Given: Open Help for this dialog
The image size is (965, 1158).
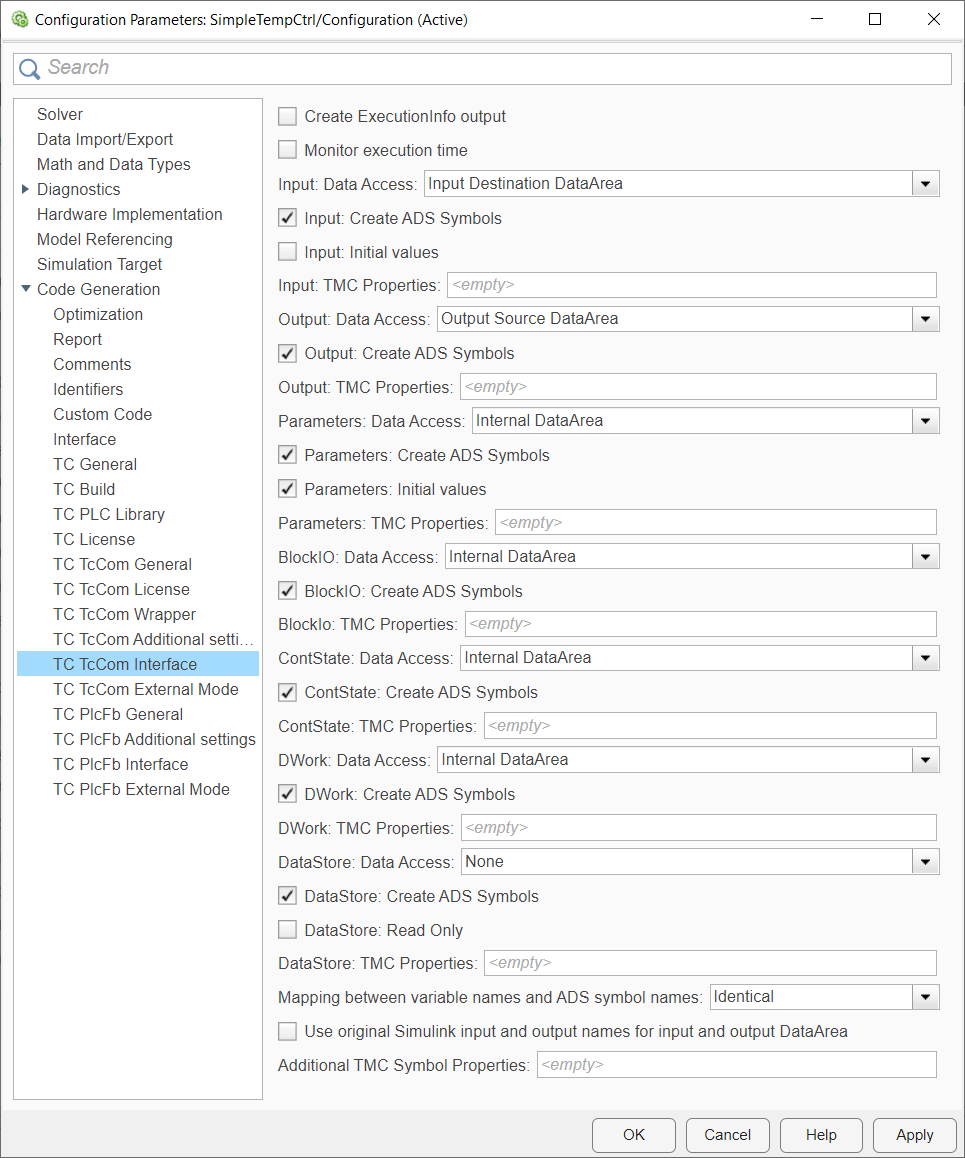Looking at the screenshot, I should pyautogui.click(x=821, y=1135).
